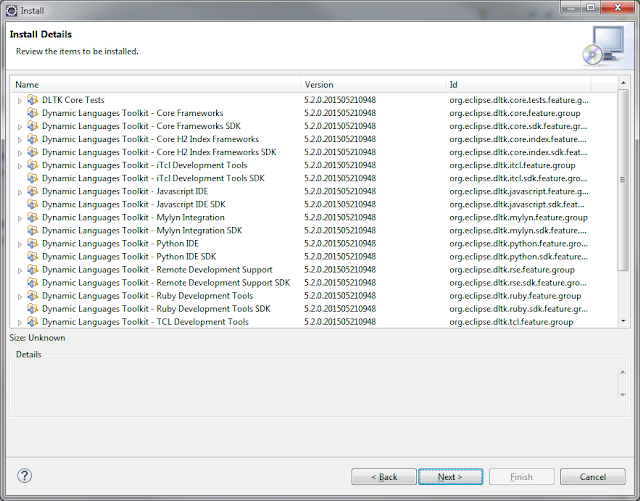Expand the Core H2 Index Frameworks SDK node
The image size is (640, 501).
pos(20,153)
